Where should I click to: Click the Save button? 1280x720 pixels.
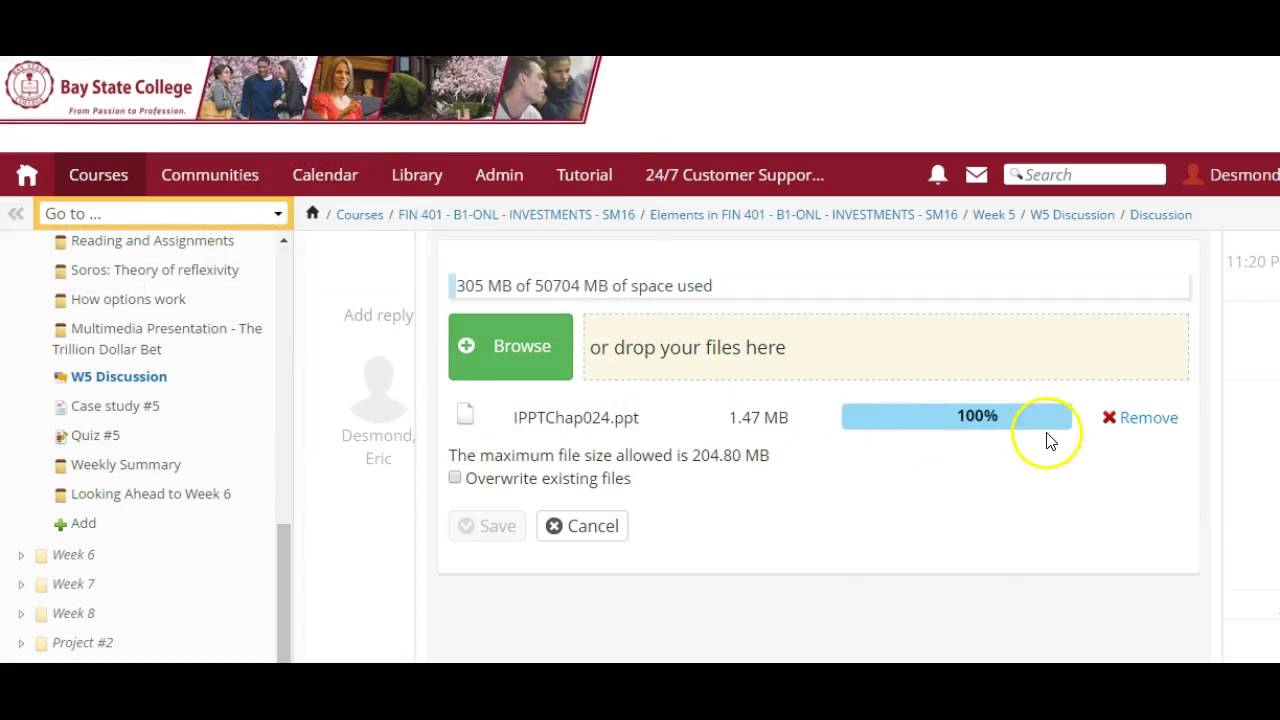pos(487,526)
